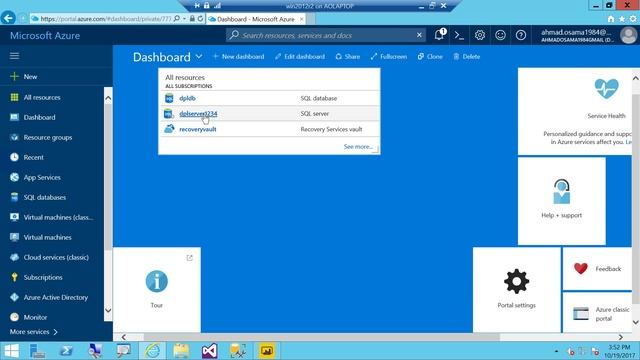
Task: Click Virtual machines sidebar icon
Action: [x=14, y=237]
